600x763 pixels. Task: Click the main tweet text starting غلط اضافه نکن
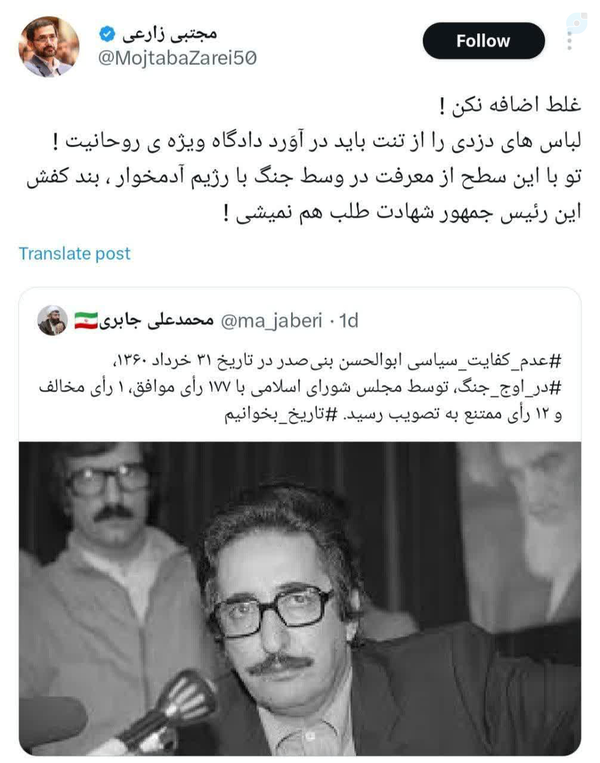pos(304,159)
